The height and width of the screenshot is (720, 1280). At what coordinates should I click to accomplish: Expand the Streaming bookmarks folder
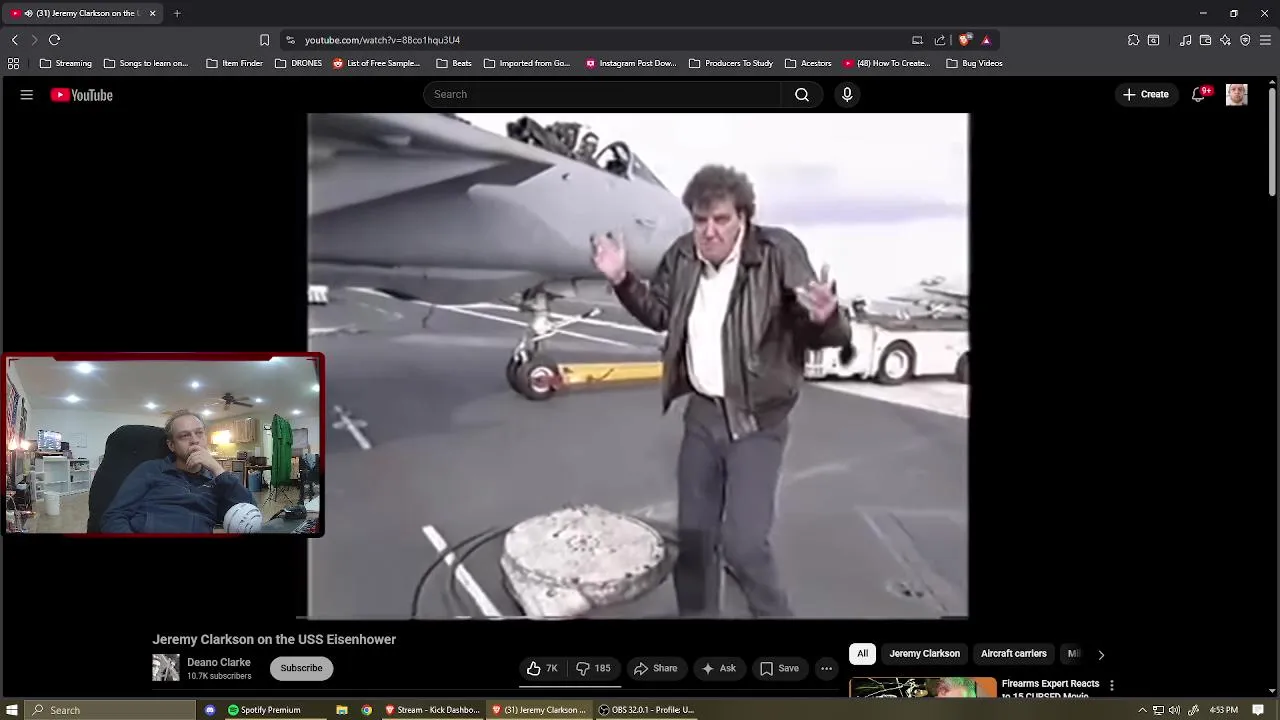[65, 63]
